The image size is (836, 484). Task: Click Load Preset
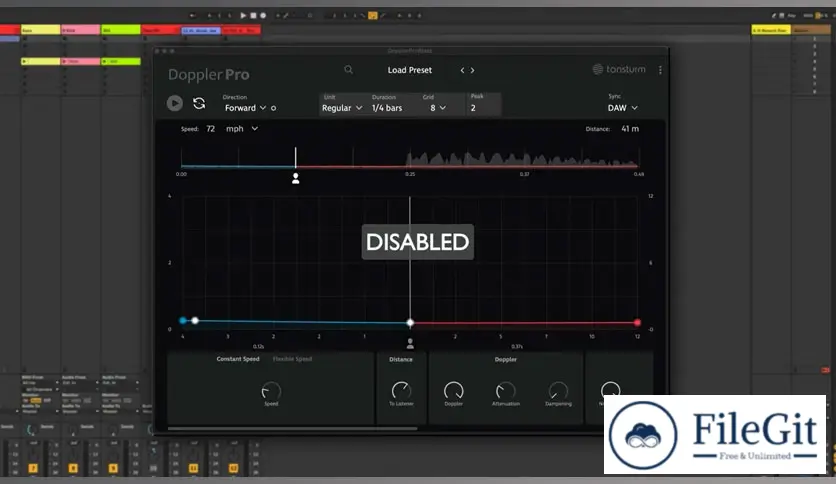pyautogui.click(x=409, y=70)
